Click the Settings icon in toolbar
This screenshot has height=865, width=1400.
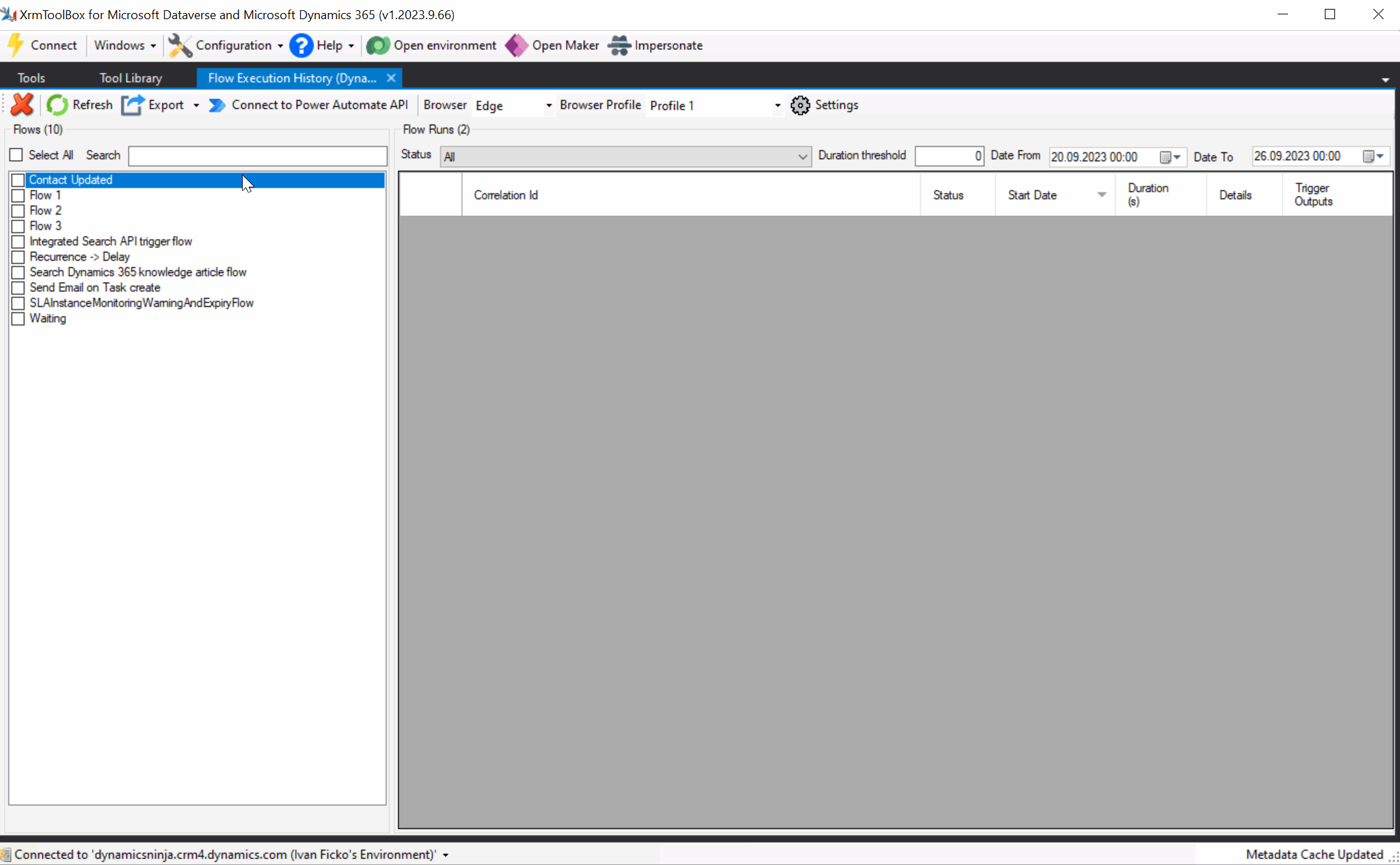click(x=801, y=105)
